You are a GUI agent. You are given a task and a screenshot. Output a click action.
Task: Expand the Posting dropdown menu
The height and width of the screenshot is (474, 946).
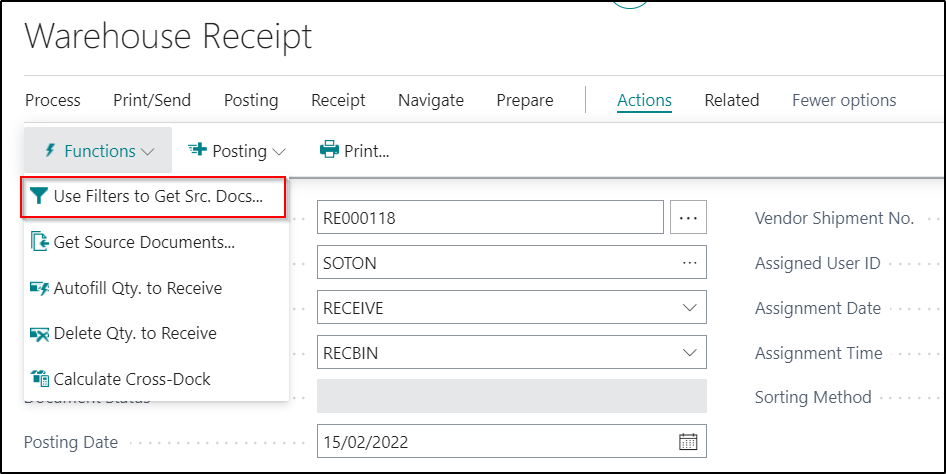coord(238,151)
